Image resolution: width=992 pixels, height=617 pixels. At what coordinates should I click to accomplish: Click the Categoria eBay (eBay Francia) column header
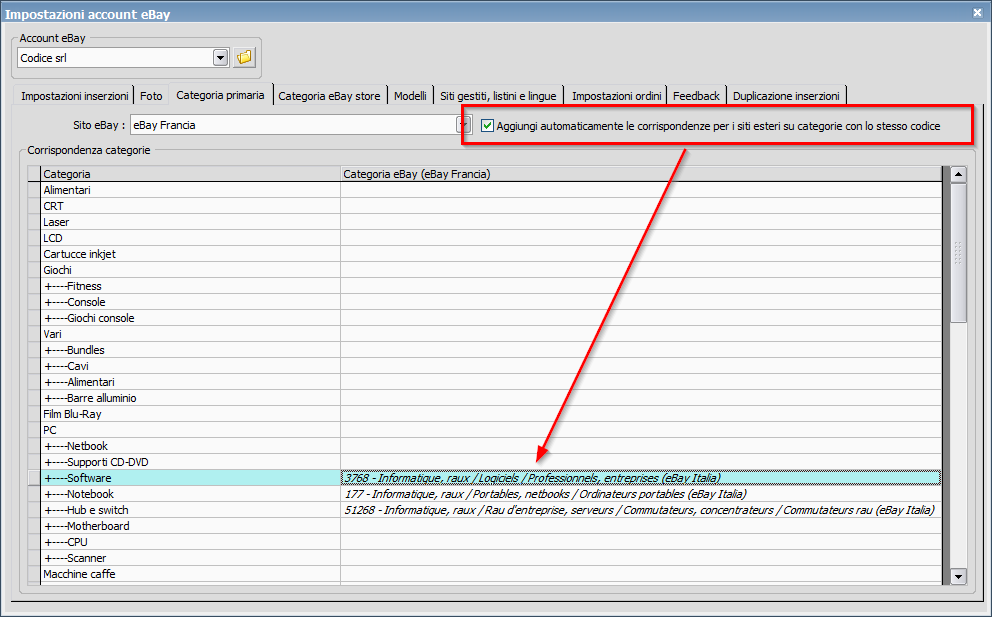pyautogui.click(x=641, y=174)
